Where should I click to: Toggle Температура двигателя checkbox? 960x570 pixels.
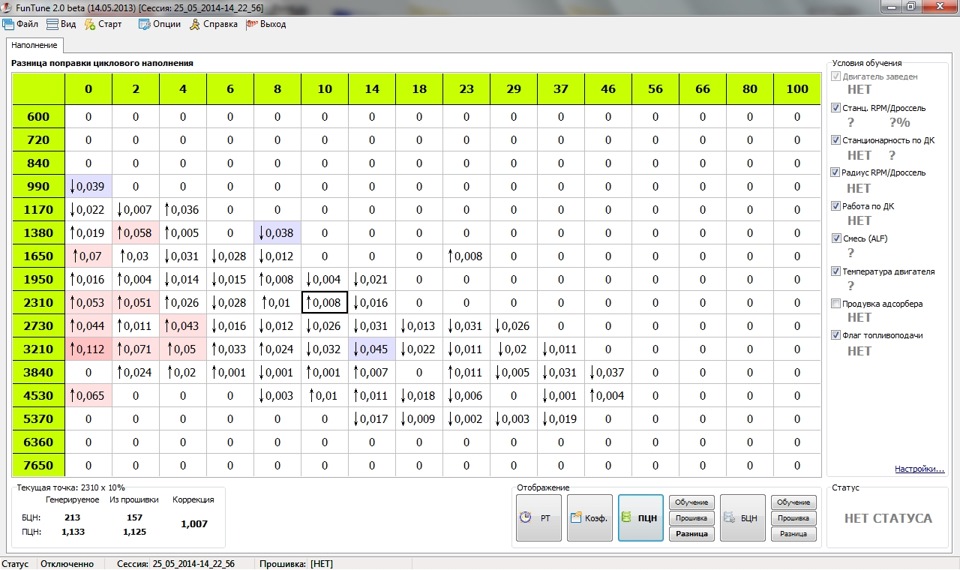[836, 271]
